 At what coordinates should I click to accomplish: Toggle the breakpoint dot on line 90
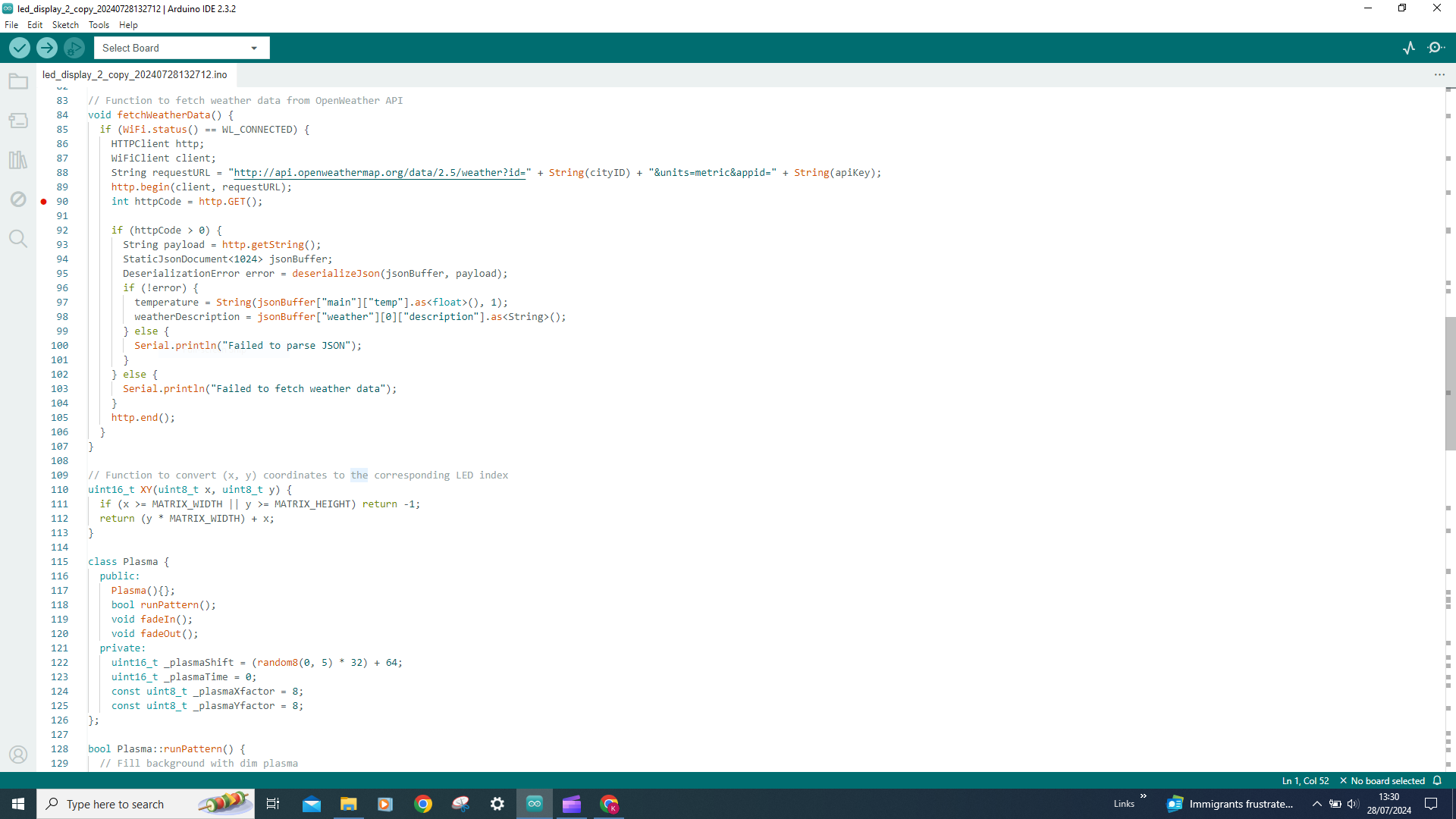tap(44, 202)
